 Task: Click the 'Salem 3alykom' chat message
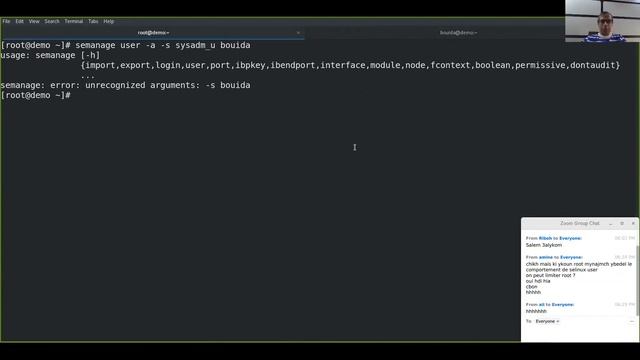(544, 245)
